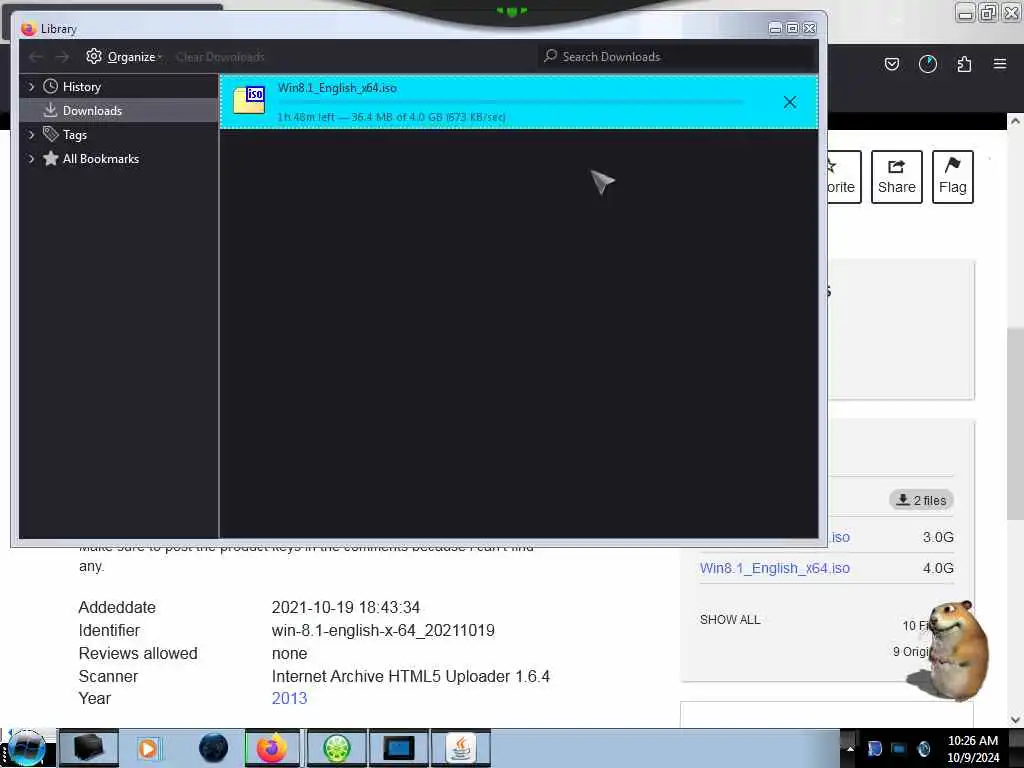Click the page scrollbar down arrow
This screenshot has width=1024, height=768.
point(1015,719)
